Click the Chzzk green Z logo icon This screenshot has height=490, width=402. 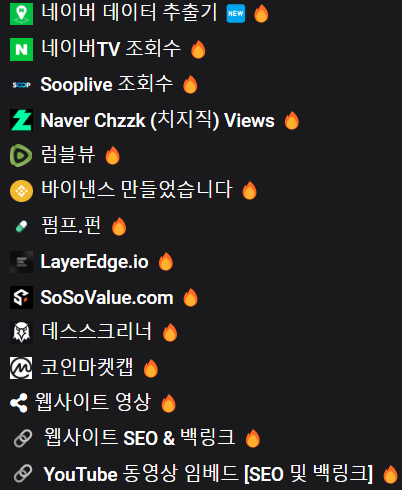click(x=21, y=120)
